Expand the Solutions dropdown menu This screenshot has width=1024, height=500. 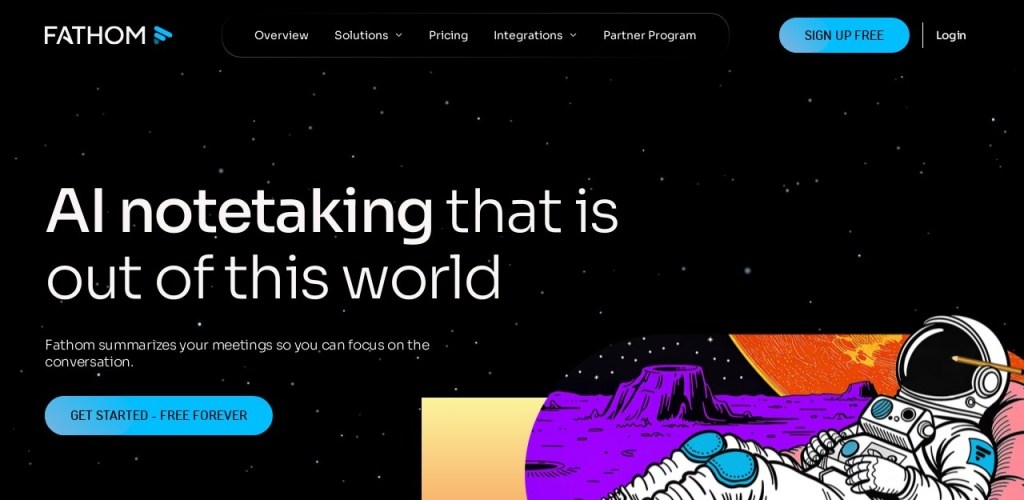(368, 35)
